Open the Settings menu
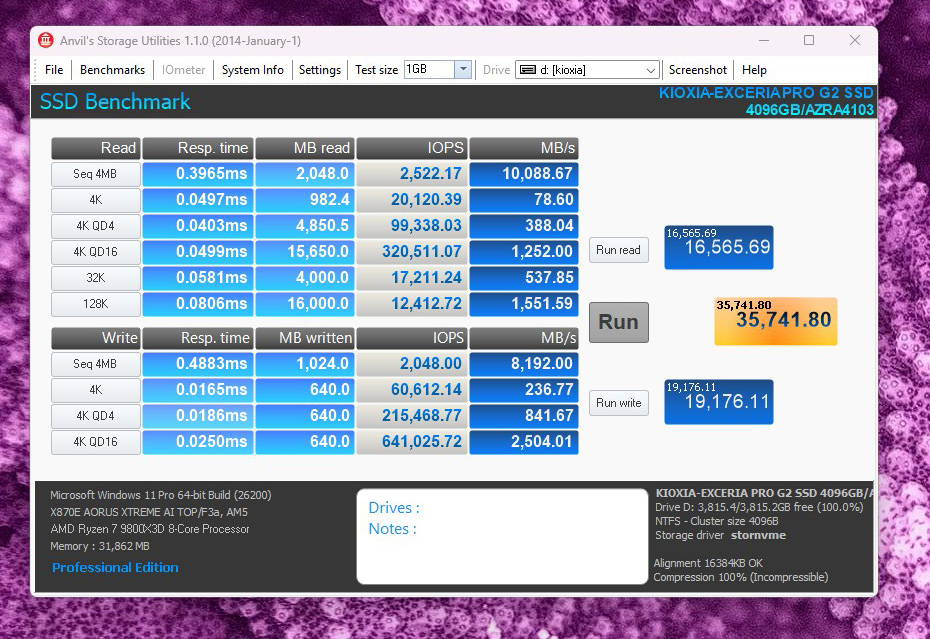The image size is (930, 639). pyautogui.click(x=320, y=70)
